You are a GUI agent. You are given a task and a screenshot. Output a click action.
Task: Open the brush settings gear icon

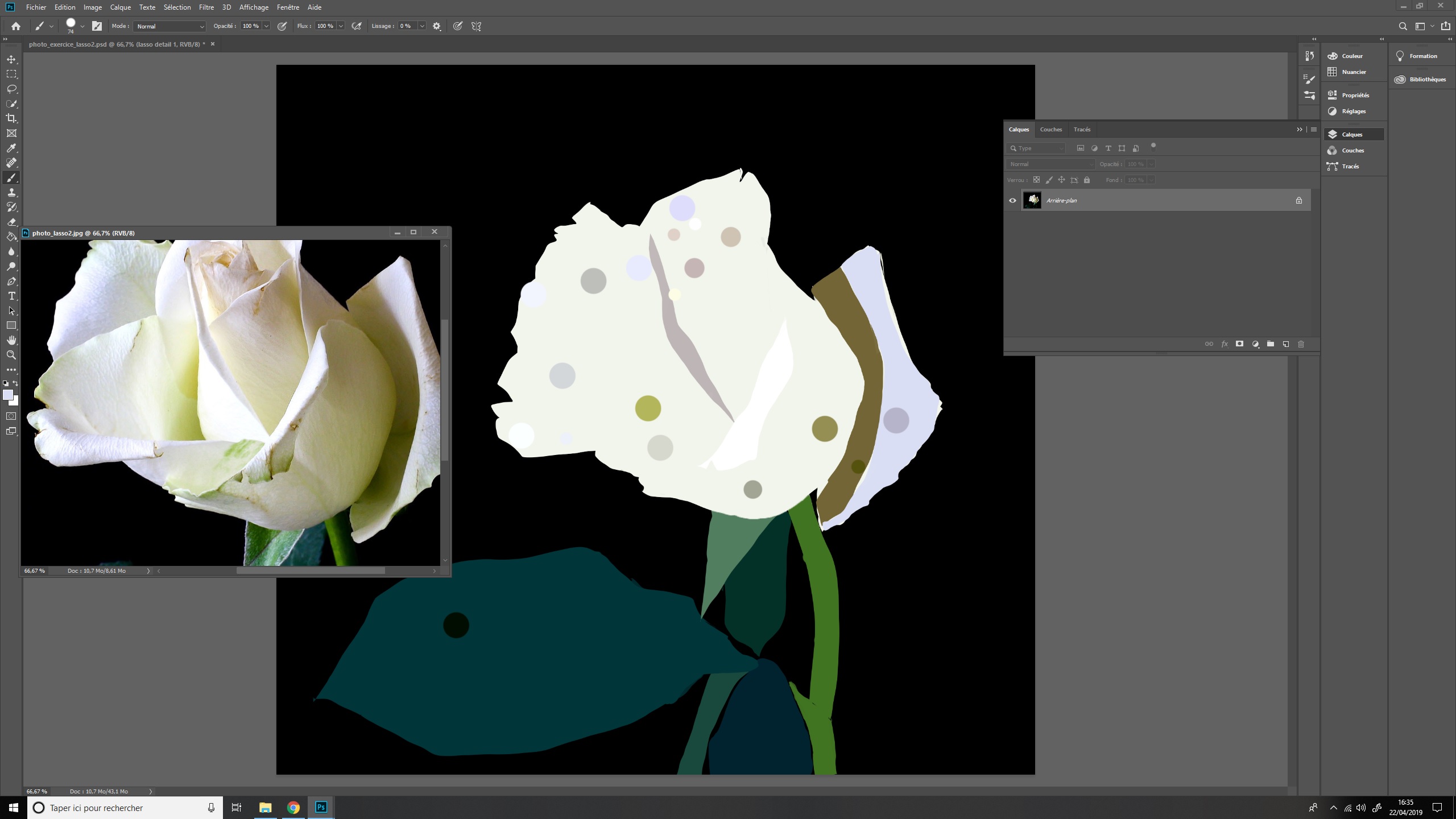[x=437, y=26]
